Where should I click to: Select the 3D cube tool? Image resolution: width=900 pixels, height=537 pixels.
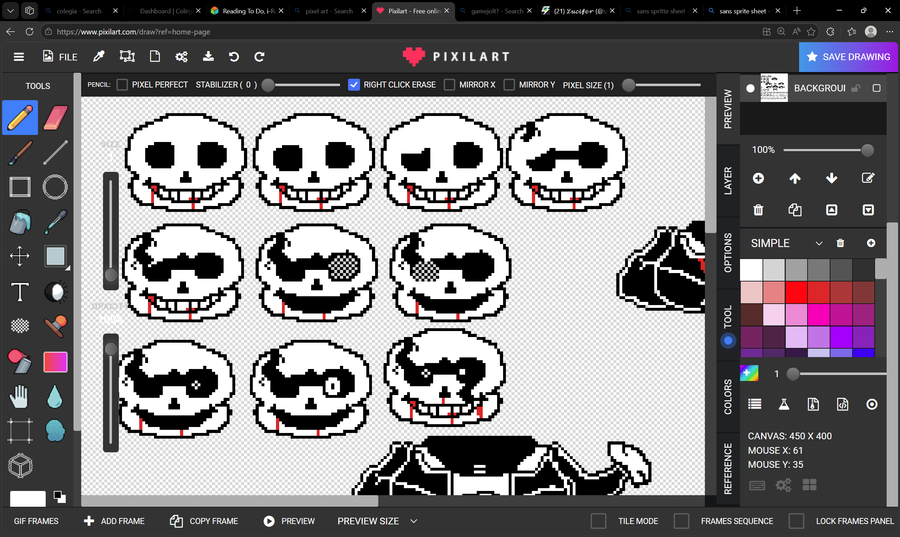pyautogui.click(x=20, y=466)
